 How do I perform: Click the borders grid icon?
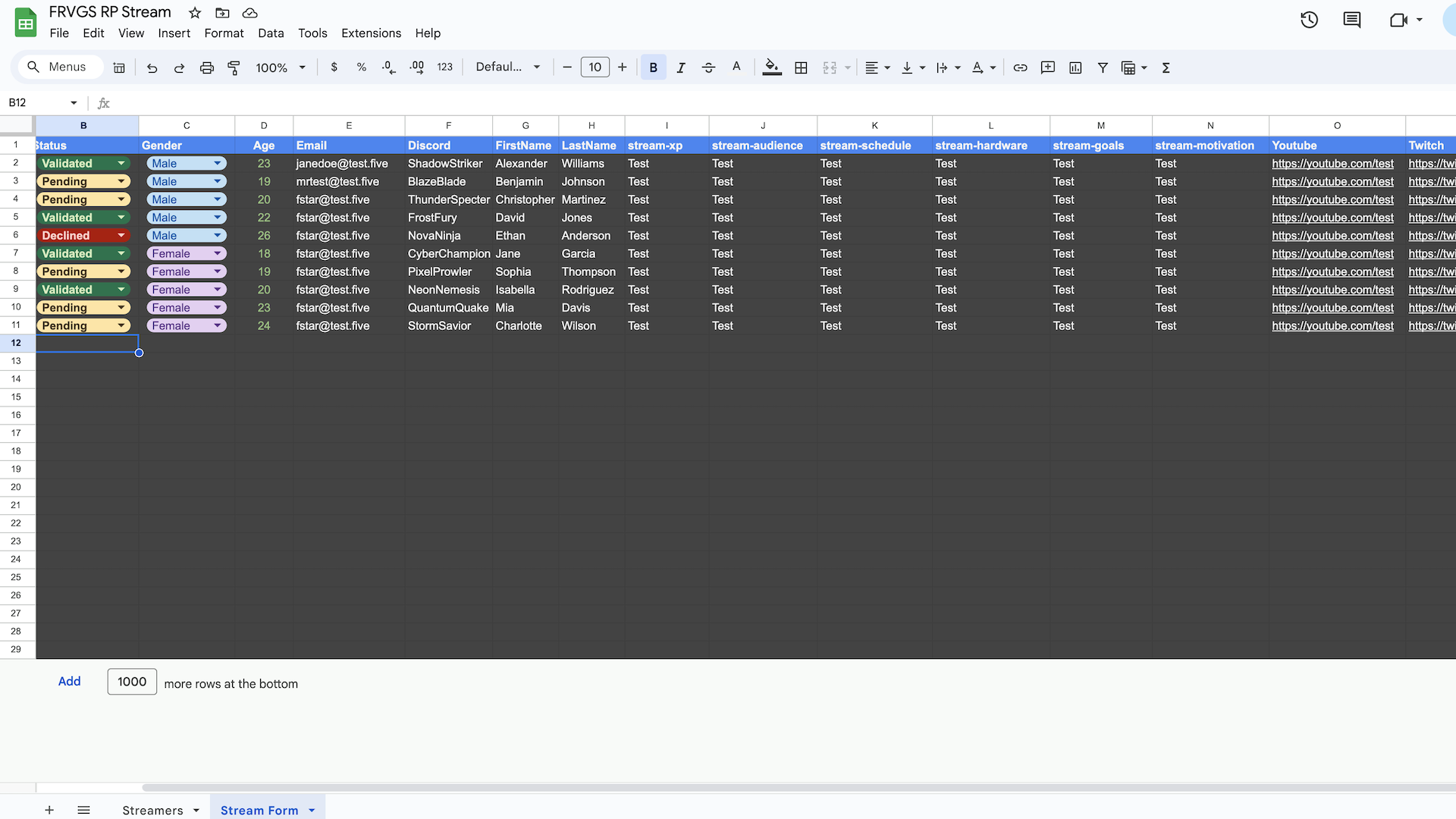tap(801, 68)
